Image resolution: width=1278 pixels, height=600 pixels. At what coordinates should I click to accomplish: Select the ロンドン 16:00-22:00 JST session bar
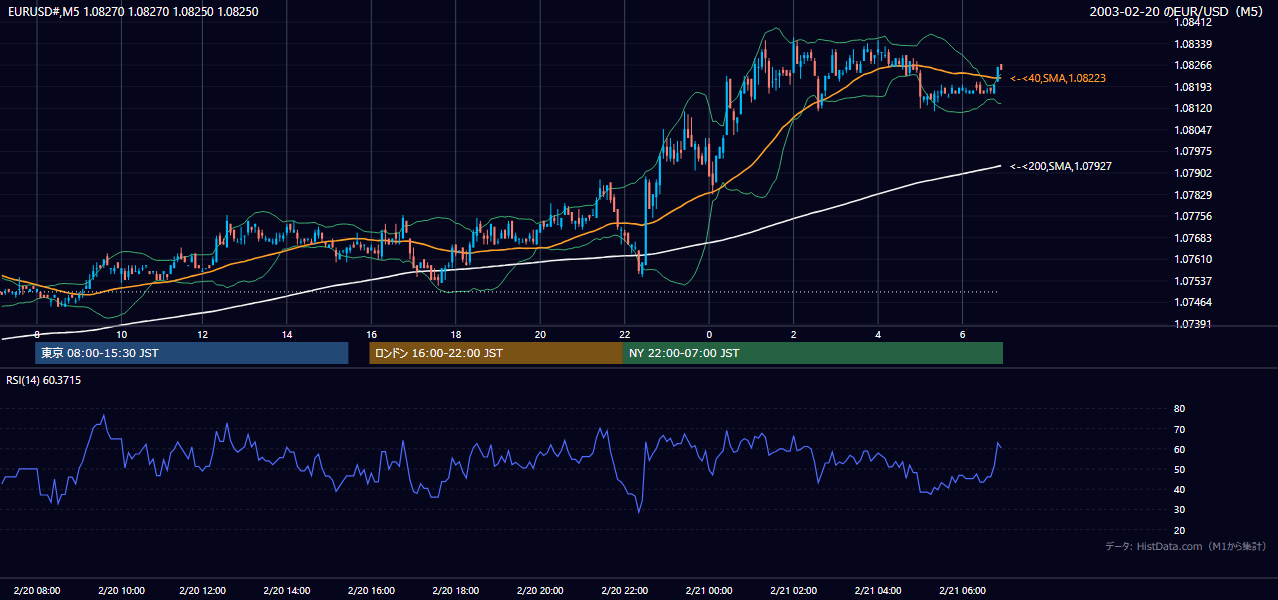(496, 353)
